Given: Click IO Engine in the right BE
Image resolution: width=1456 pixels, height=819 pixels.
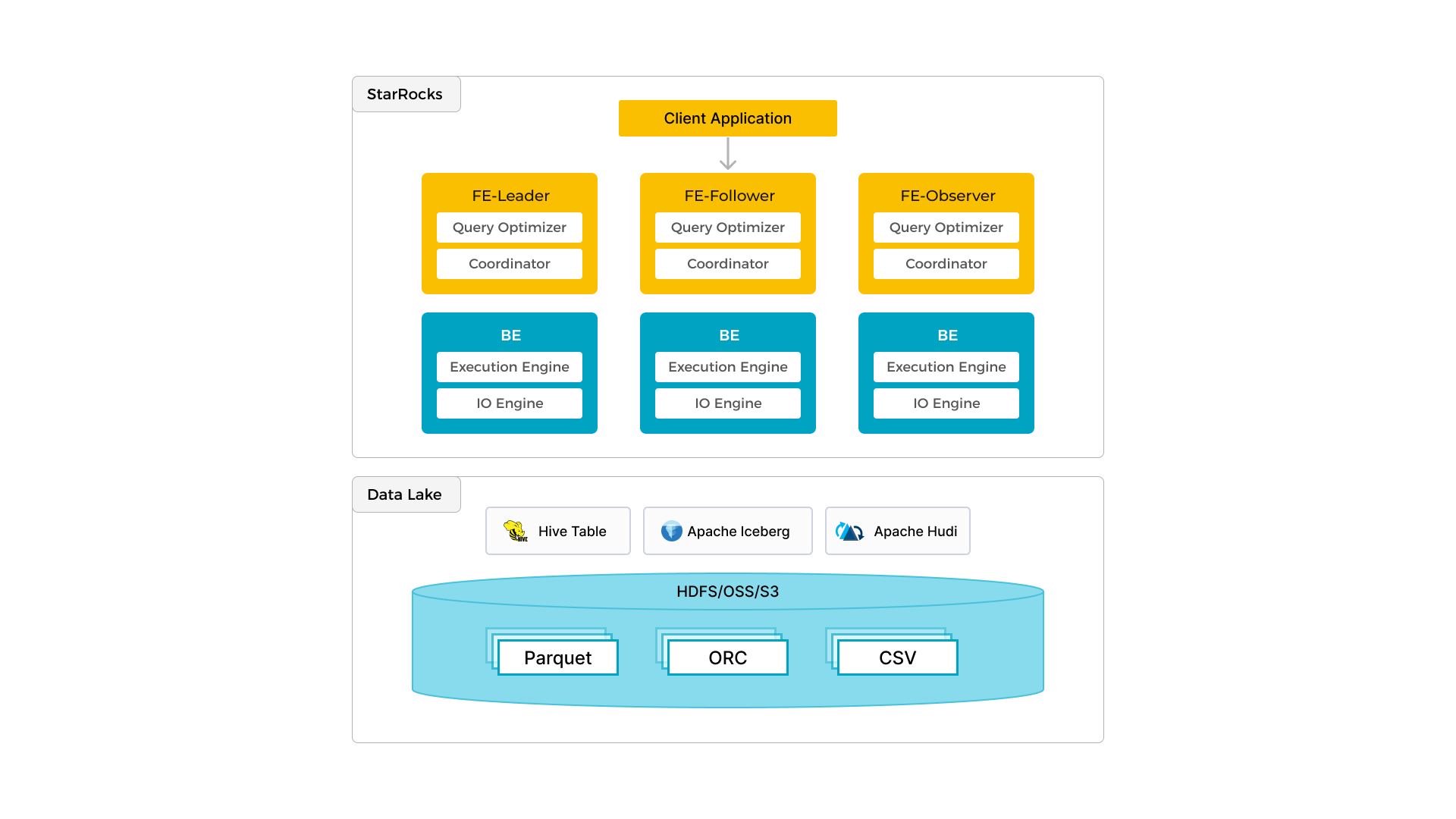Looking at the screenshot, I should point(946,403).
